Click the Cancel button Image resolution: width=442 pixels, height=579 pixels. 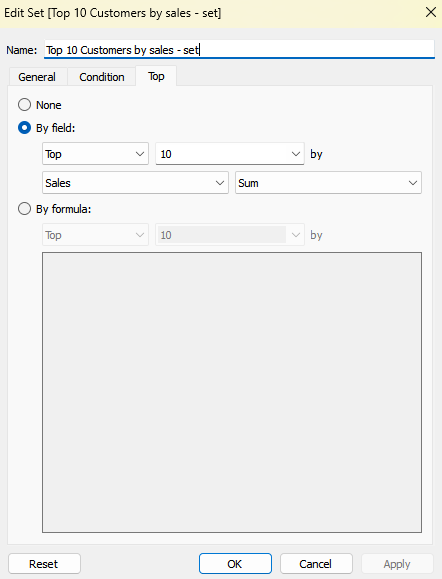coord(316,564)
